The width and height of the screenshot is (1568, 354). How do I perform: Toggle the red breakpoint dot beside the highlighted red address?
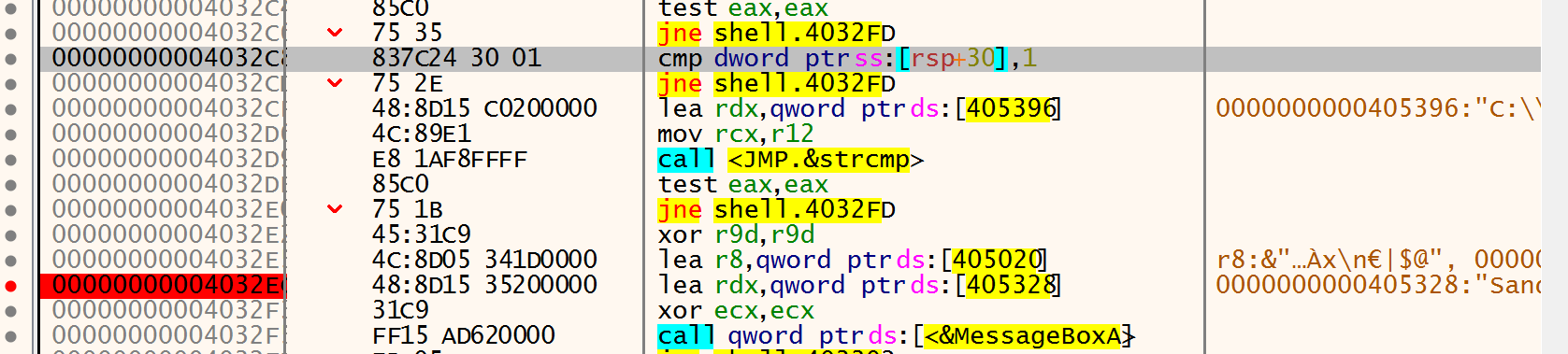pyautogui.click(x=10, y=286)
